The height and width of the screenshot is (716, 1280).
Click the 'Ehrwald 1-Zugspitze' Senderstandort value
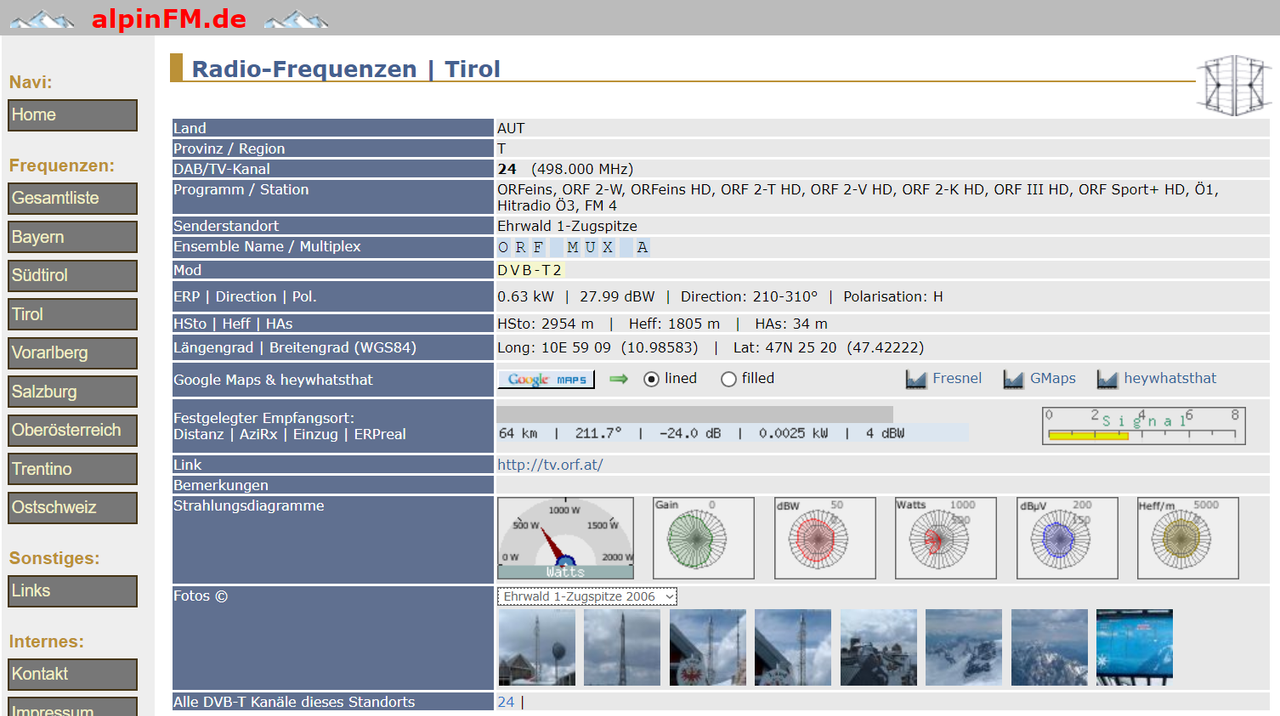pos(567,226)
